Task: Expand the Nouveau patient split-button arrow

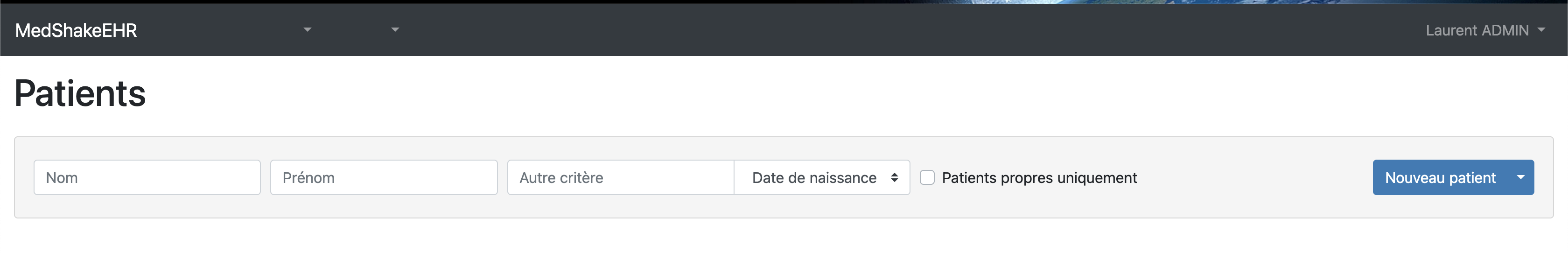Action: click(1520, 177)
